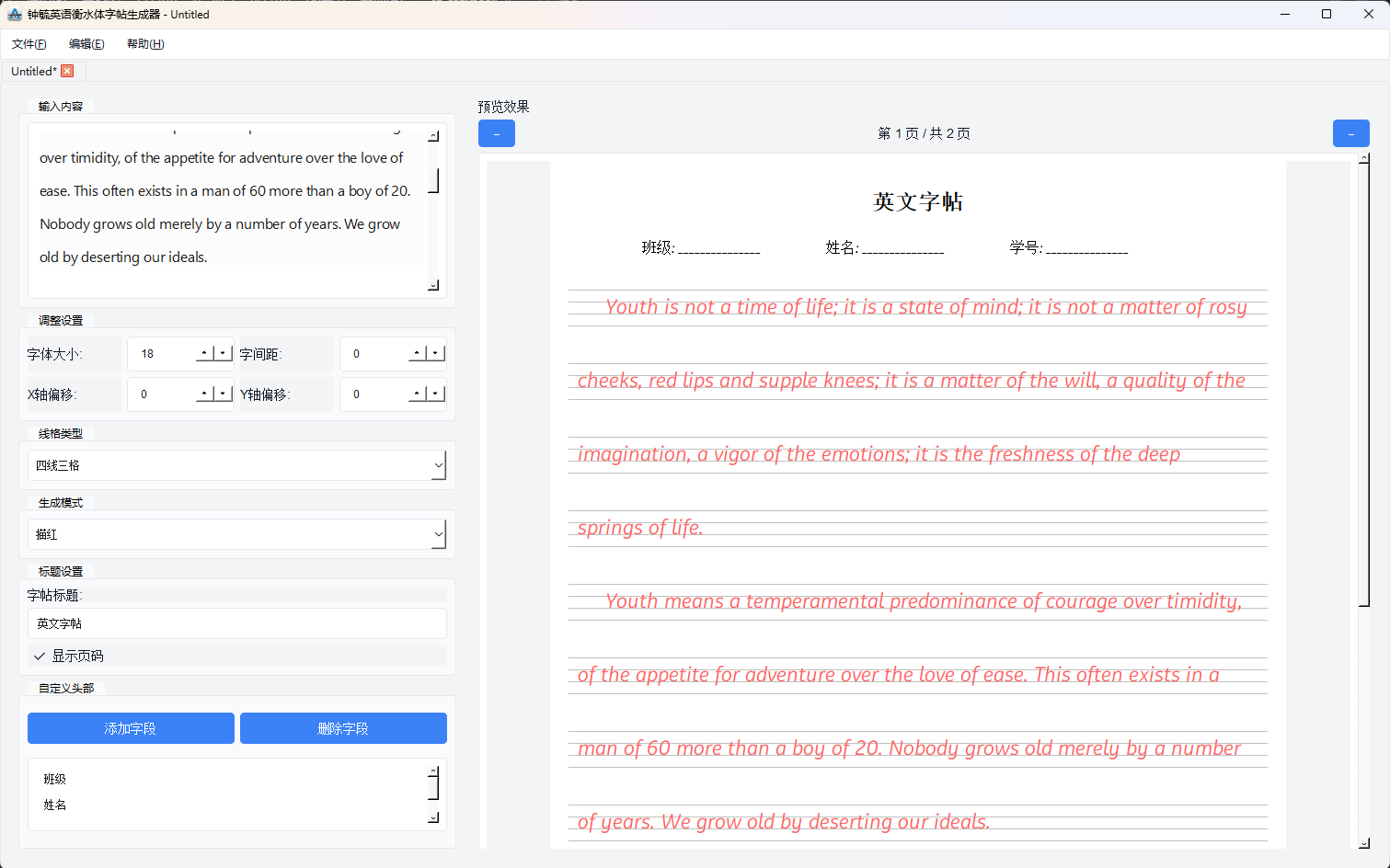Select 姓名 in the custom header list
The image size is (1390, 868).
(x=55, y=805)
